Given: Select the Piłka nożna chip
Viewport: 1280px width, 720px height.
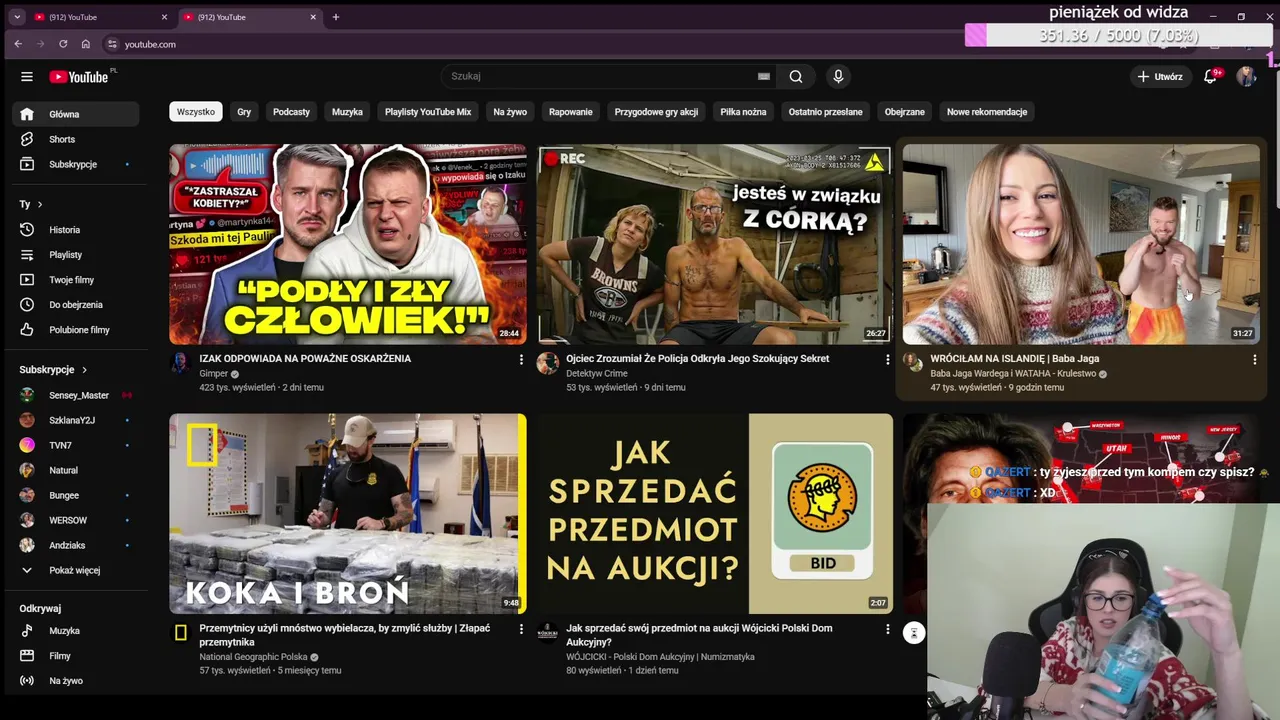Looking at the screenshot, I should [743, 112].
